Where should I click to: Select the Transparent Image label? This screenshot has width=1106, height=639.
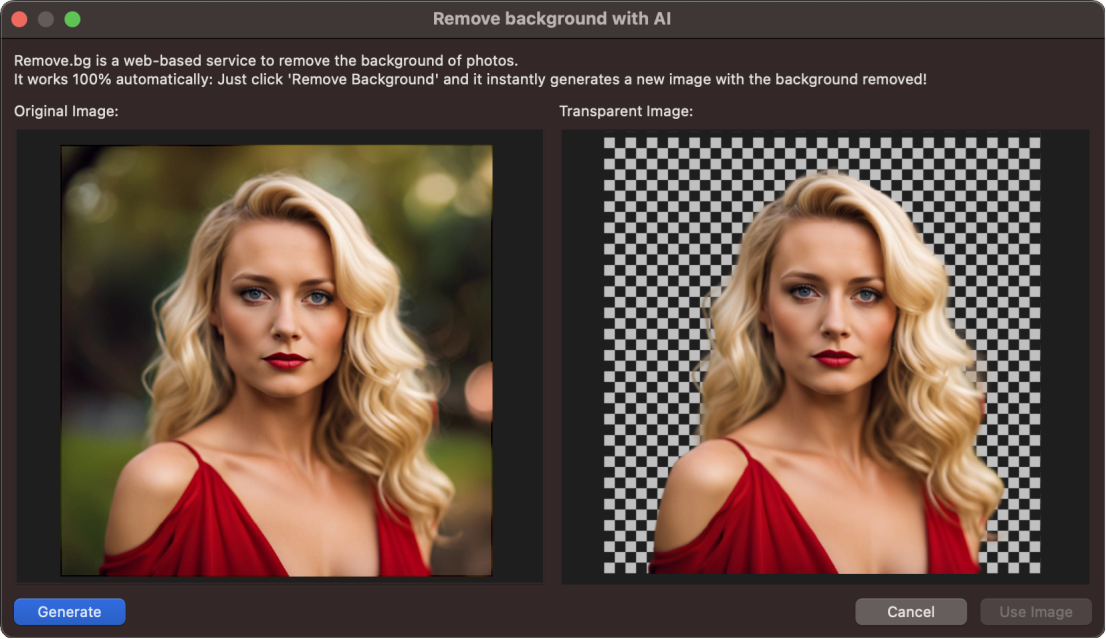[x=626, y=111]
